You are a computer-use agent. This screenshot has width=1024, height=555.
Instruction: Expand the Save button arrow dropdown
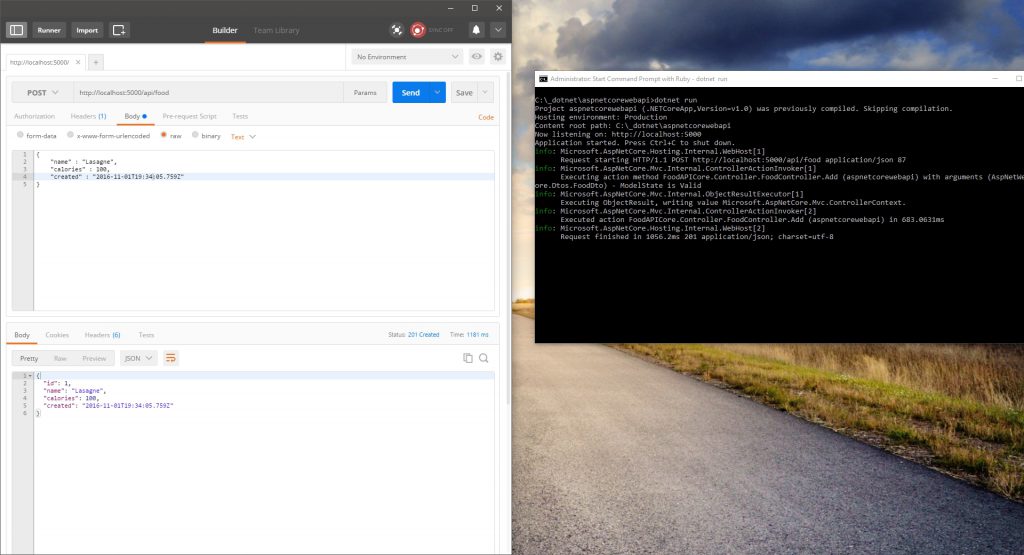point(485,93)
